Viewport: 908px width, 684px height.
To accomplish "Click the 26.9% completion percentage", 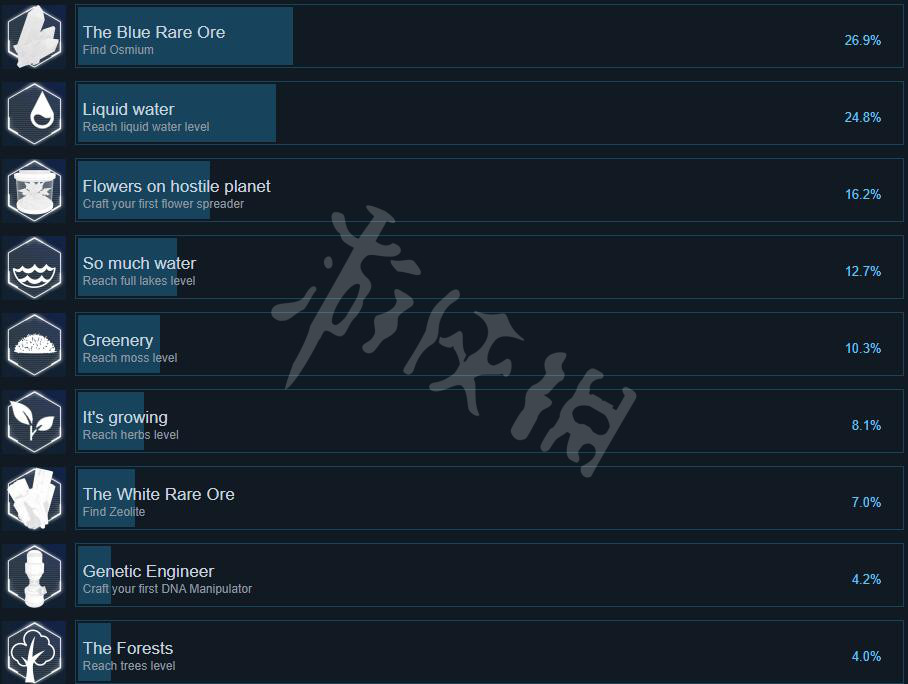I will pos(862,40).
